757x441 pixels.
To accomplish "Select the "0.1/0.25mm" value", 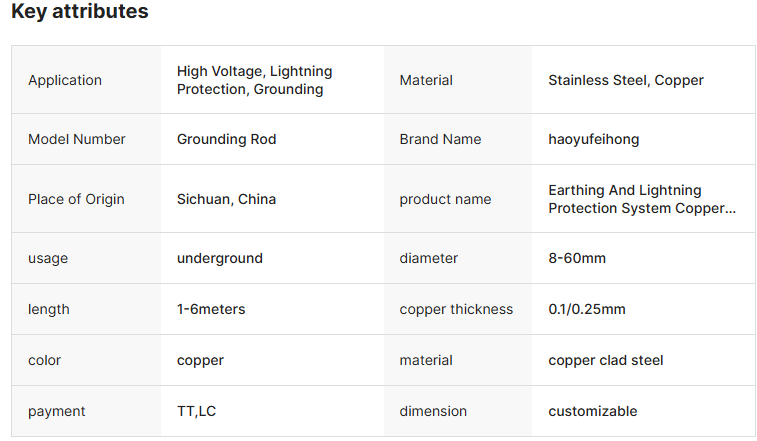I will [x=587, y=309].
